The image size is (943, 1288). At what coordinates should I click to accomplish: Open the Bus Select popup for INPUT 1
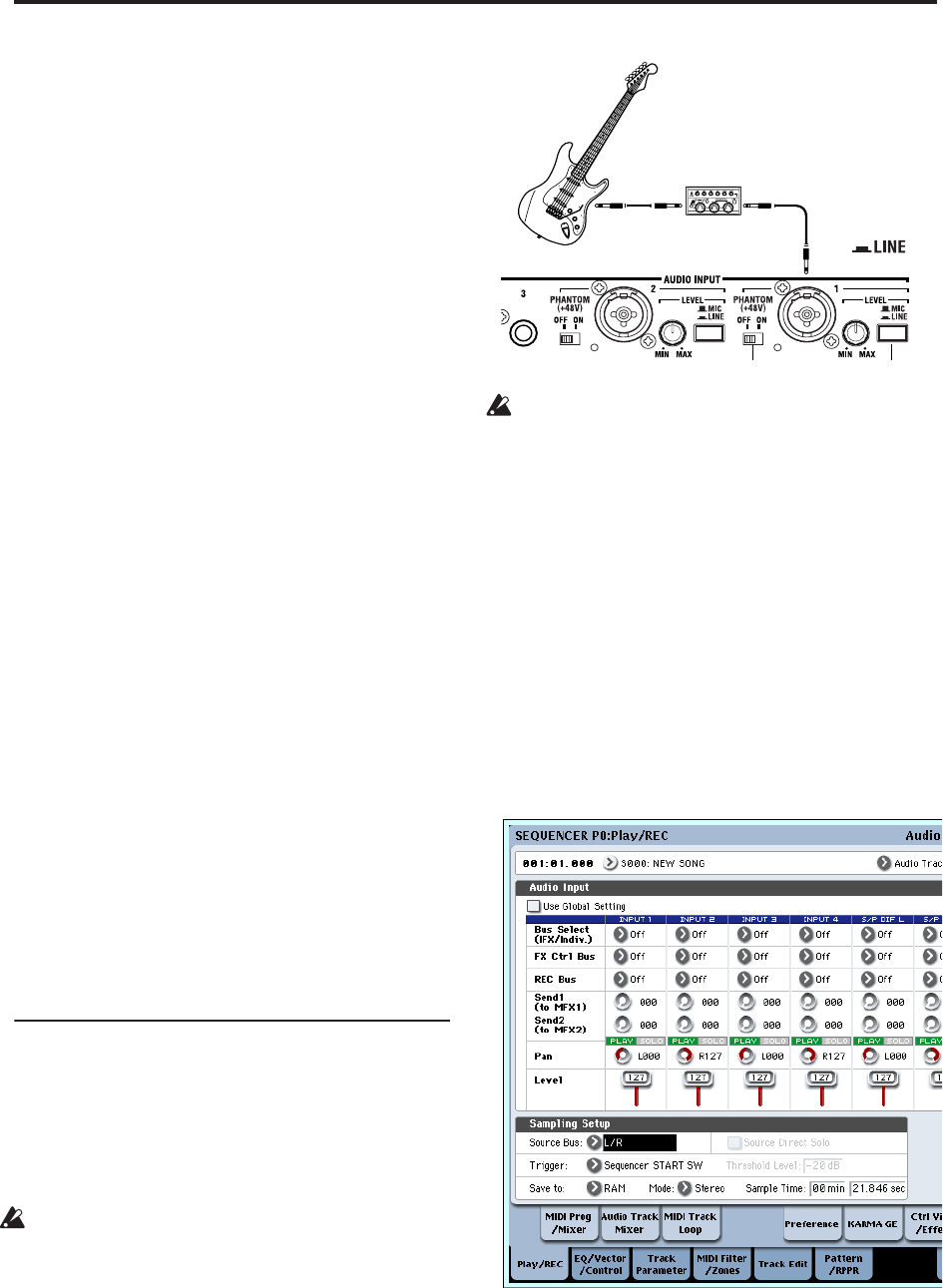point(621,935)
